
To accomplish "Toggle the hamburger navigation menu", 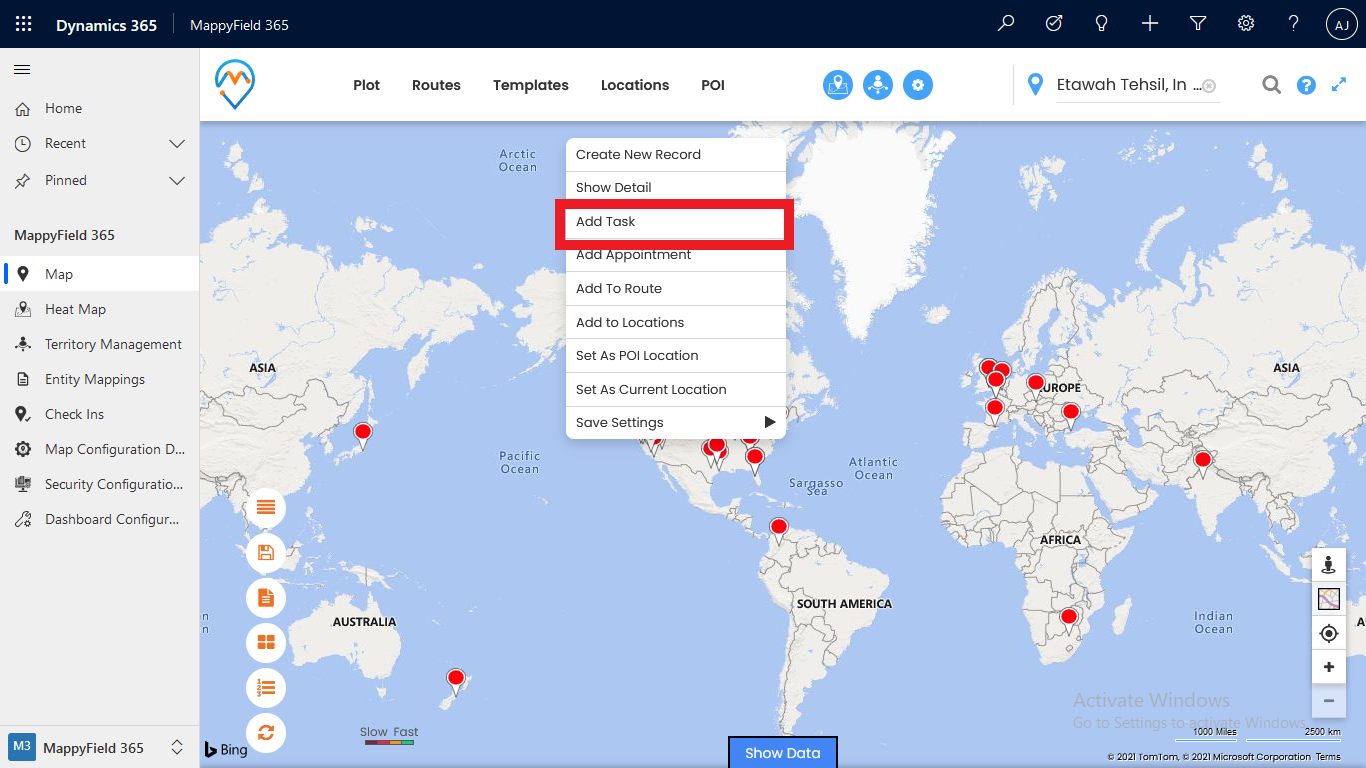I will (x=22, y=69).
